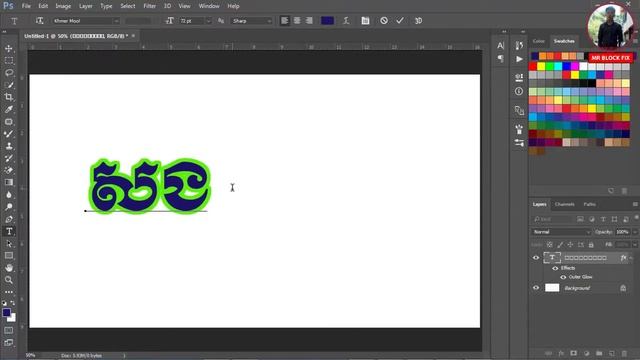Select the Hand tool
Screen dimensions: 640x360
tap(9, 268)
